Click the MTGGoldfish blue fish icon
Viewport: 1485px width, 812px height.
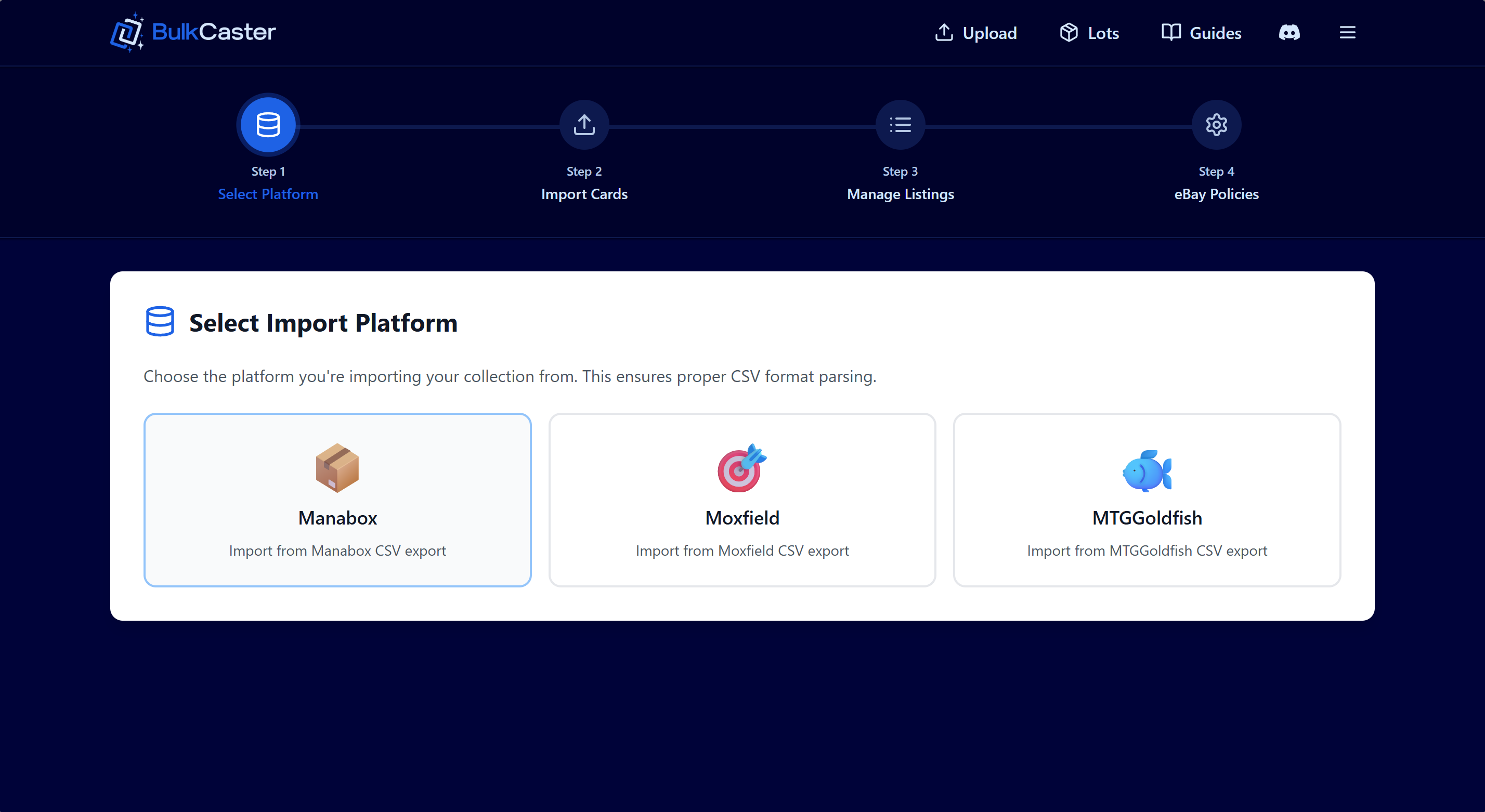1147,470
